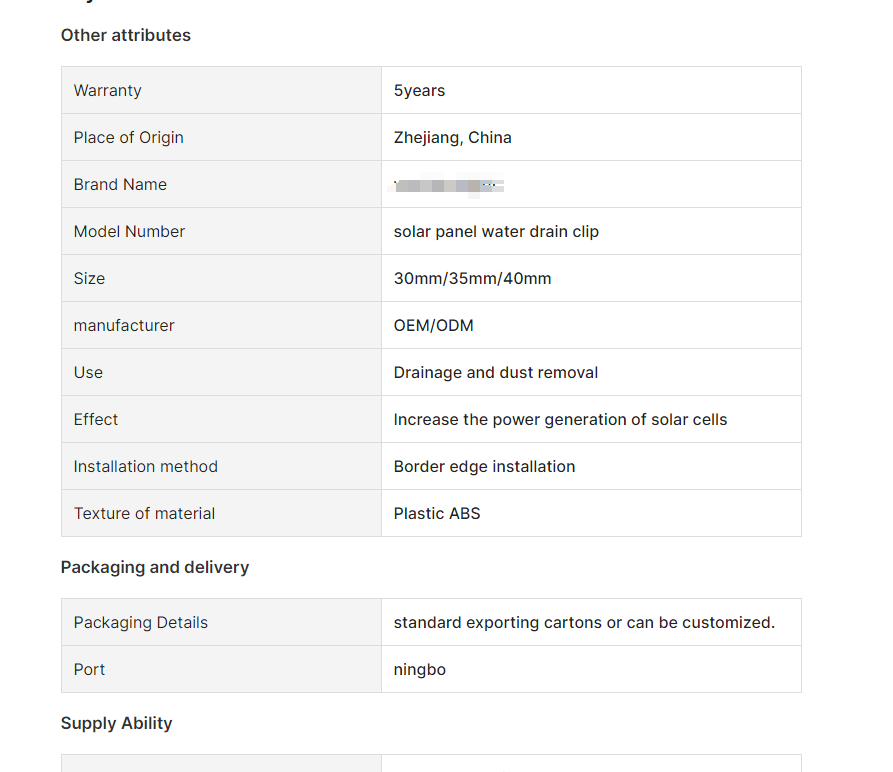
Task: Click the "30mm/35mm/40mm" size value
Action: pos(472,278)
